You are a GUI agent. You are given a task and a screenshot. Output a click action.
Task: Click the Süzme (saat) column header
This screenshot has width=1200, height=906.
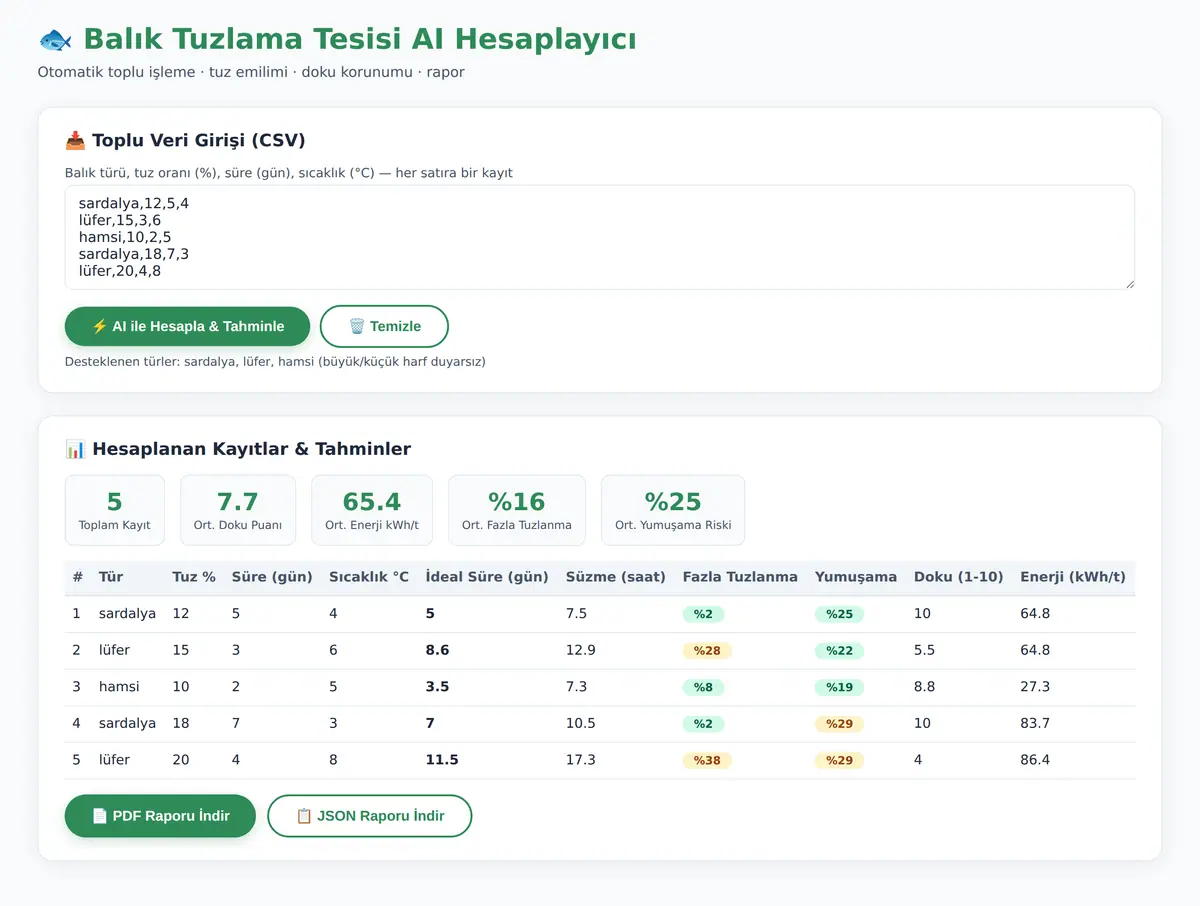616,577
